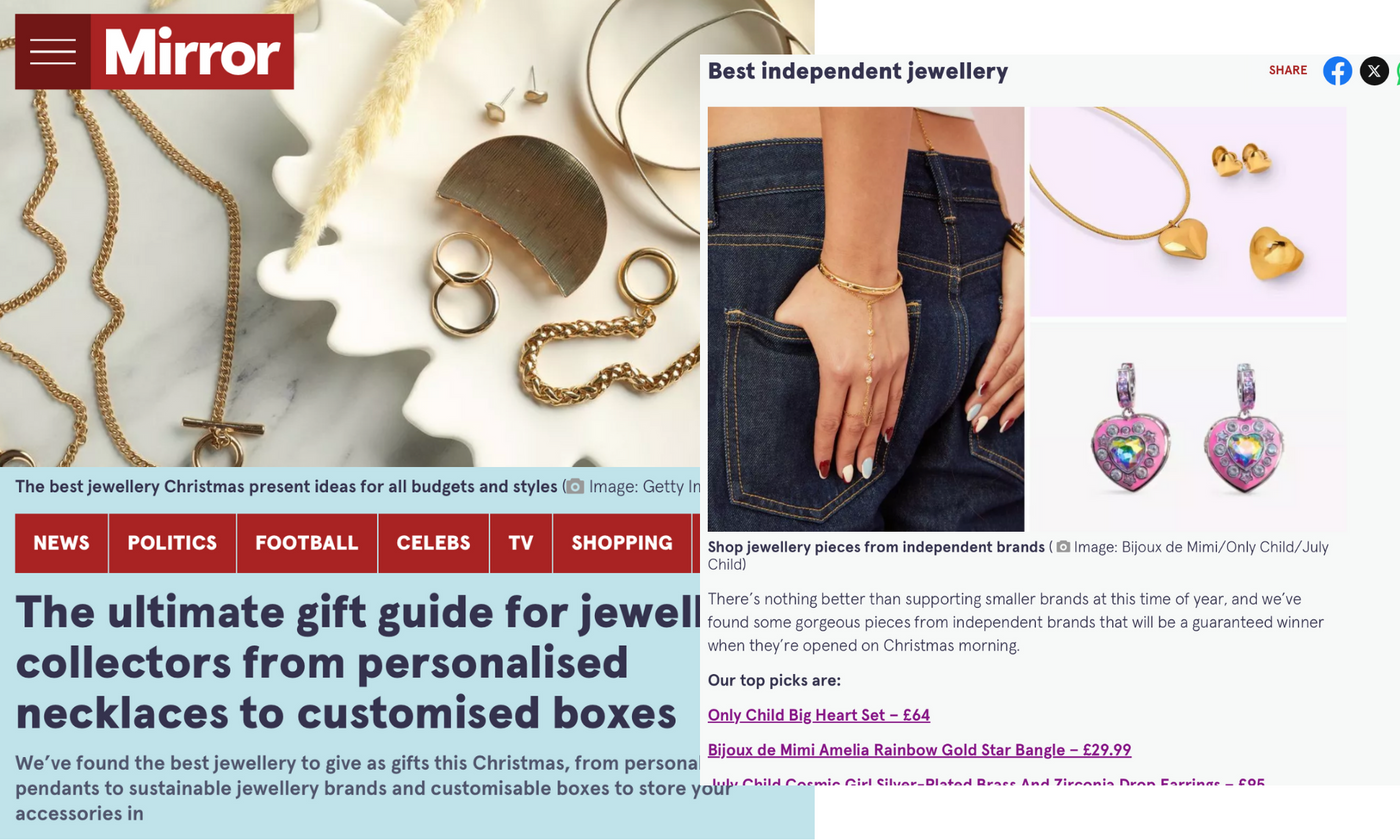1400x840 pixels.
Task: Open July Child Cosmic Girl Earrings link
Action: [x=986, y=781]
